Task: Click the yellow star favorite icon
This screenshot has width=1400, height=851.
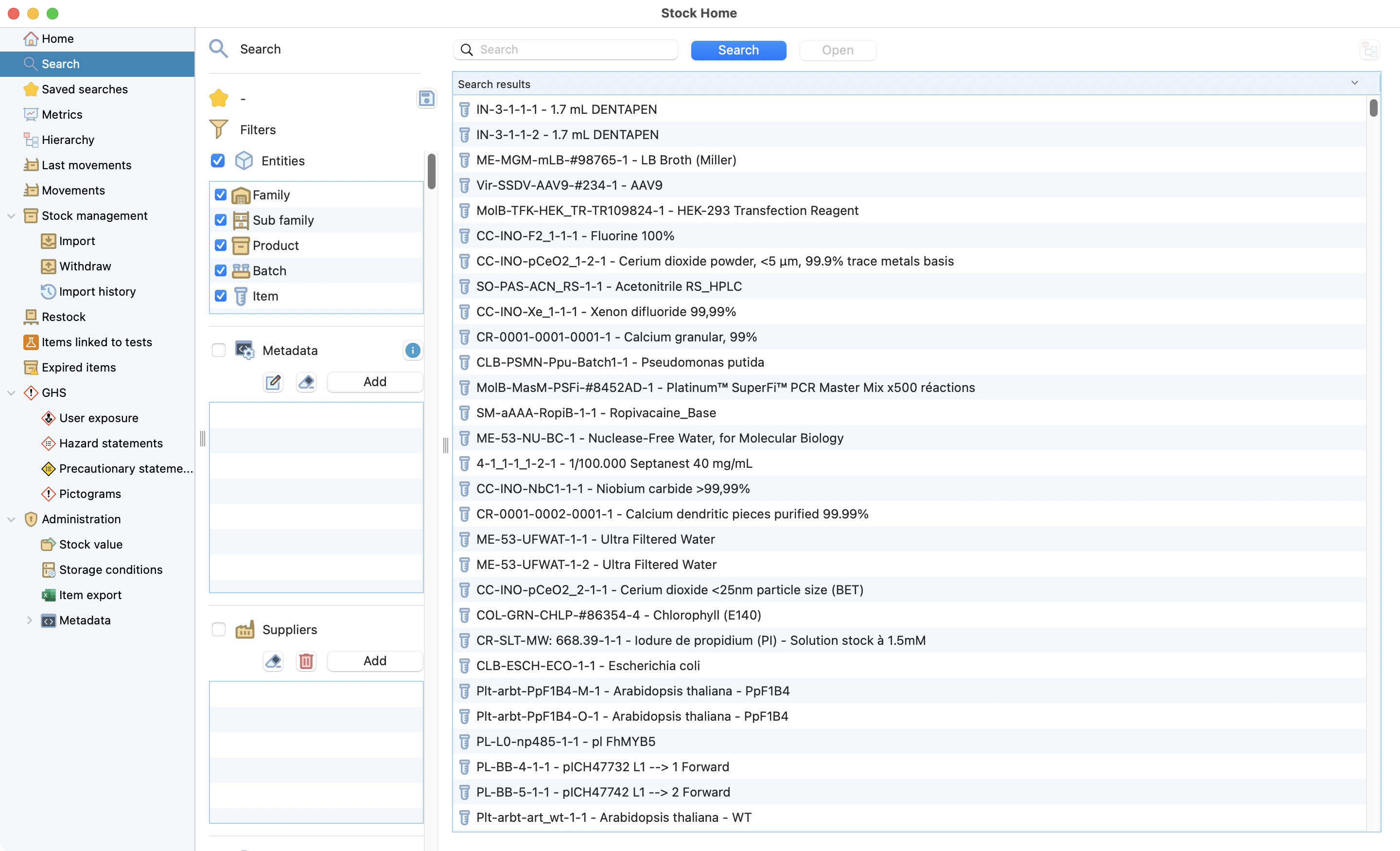Action: pos(219,98)
